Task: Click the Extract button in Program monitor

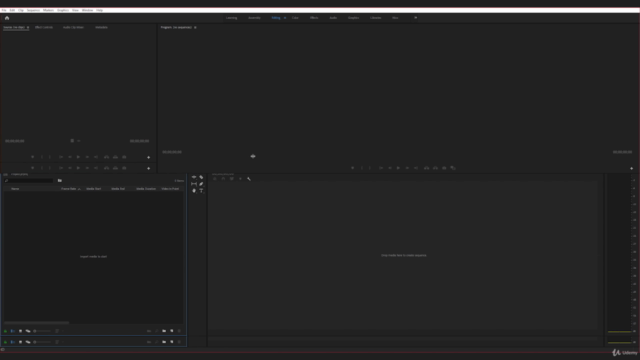Action: click(436, 168)
